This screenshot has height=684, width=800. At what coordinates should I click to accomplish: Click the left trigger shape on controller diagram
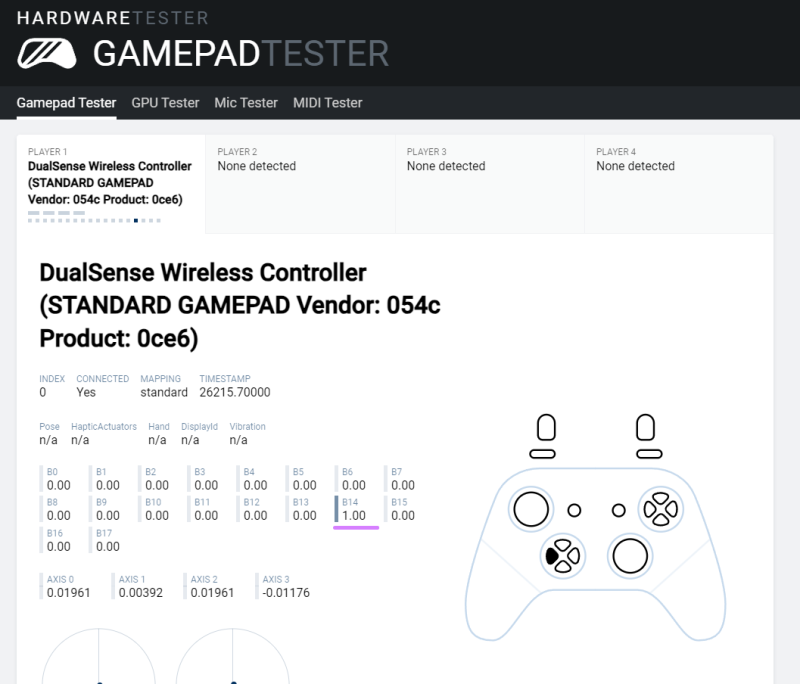pyautogui.click(x=546, y=427)
